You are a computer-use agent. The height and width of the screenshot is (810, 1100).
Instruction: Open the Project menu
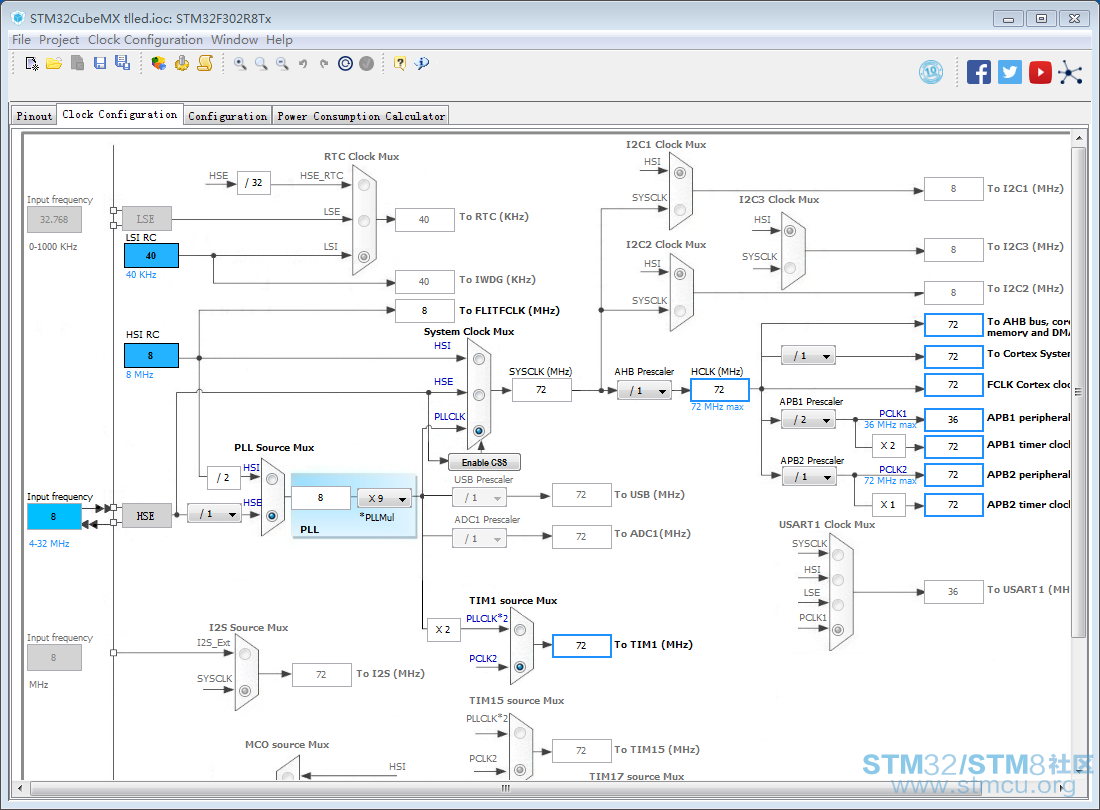59,40
